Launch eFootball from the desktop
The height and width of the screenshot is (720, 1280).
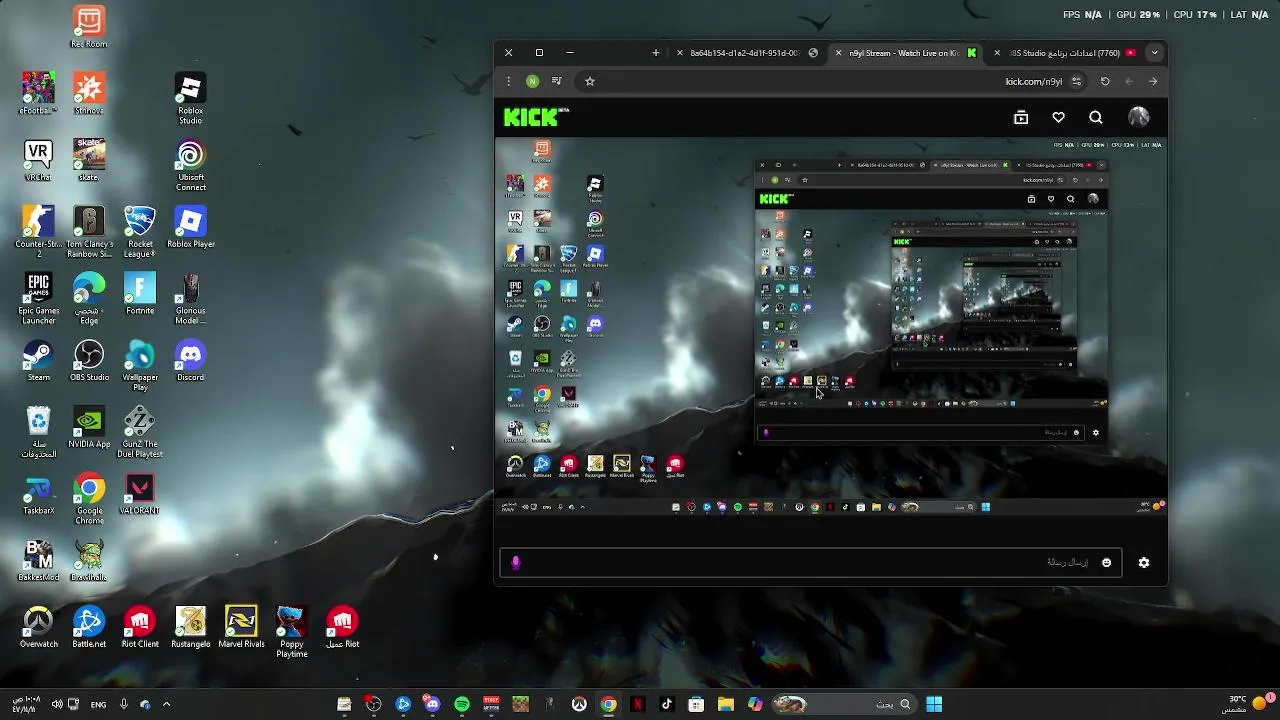pyautogui.click(x=38, y=93)
